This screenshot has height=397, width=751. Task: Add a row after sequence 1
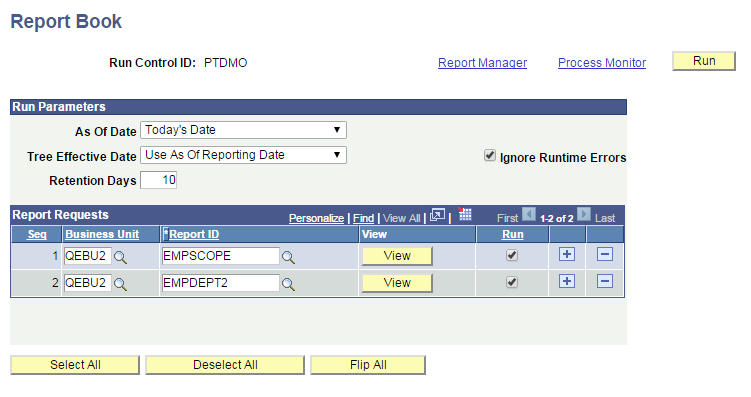pyautogui.click(x=567, y=254)
